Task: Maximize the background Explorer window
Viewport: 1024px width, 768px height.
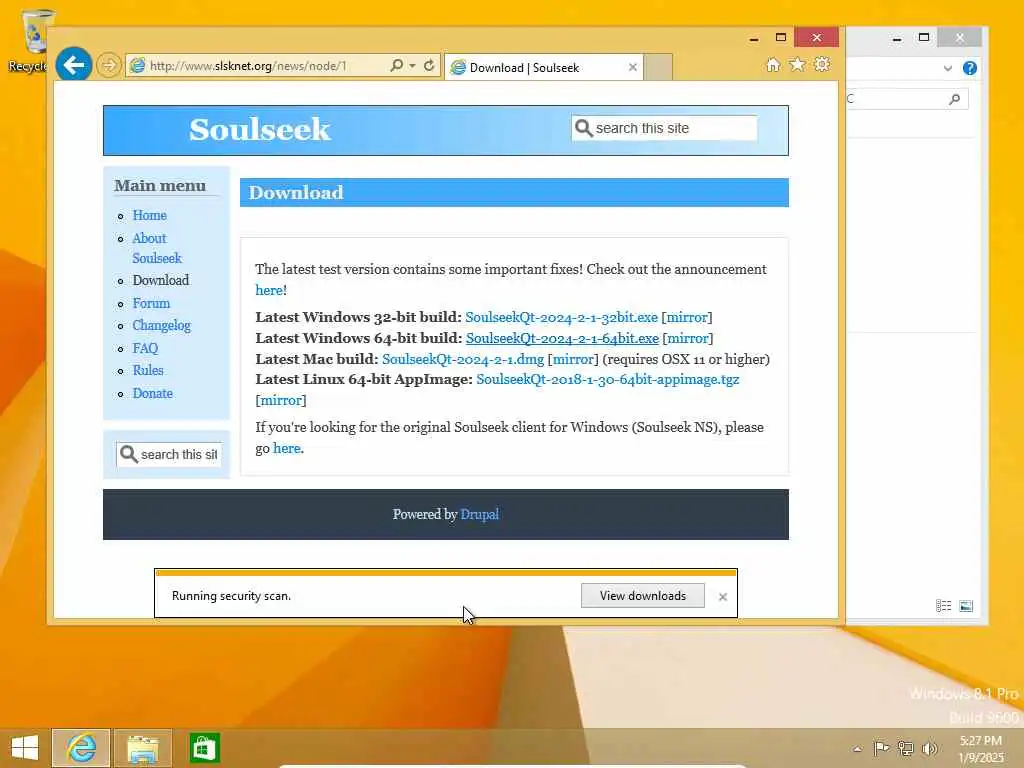Action: (923, 37)
